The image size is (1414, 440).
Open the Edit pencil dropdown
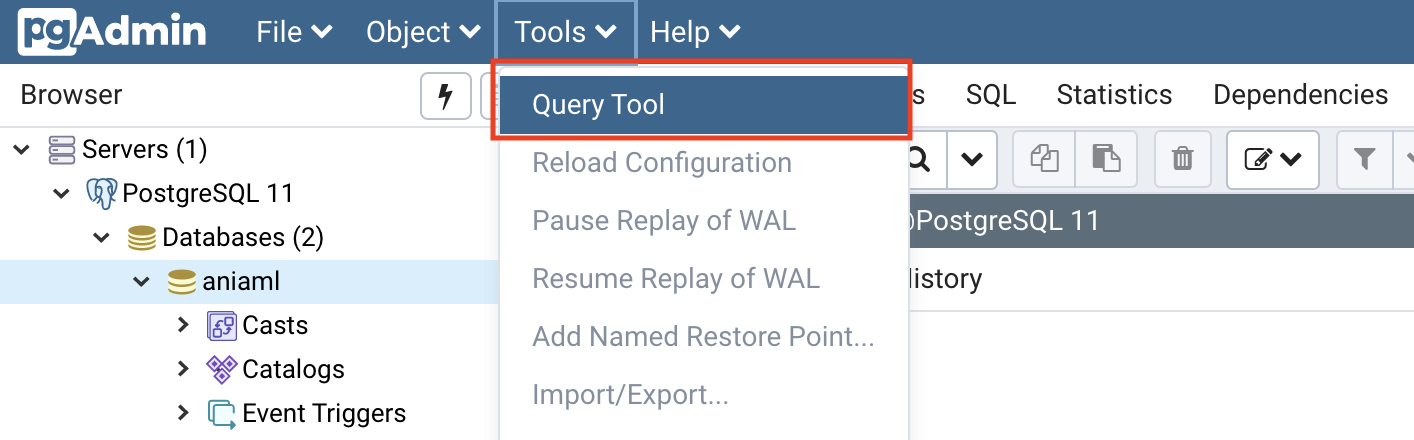[x=1273, y=159]
